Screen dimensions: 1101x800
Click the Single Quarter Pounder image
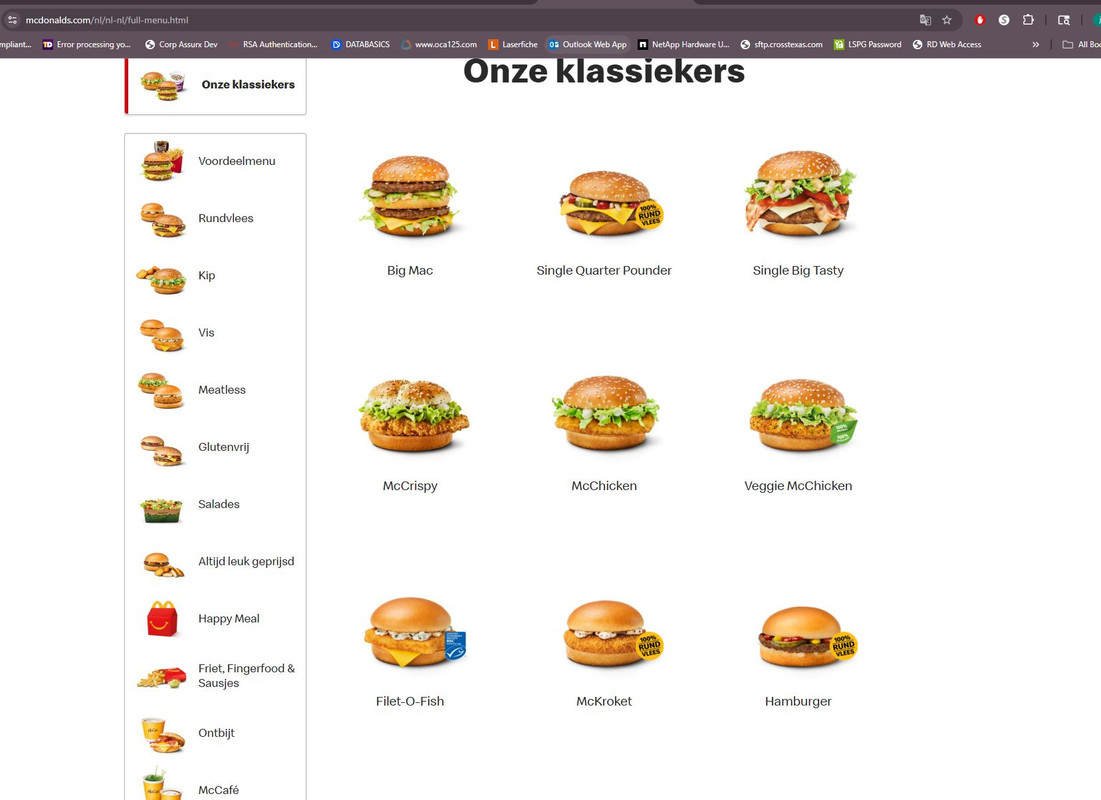tap(610, 202)
